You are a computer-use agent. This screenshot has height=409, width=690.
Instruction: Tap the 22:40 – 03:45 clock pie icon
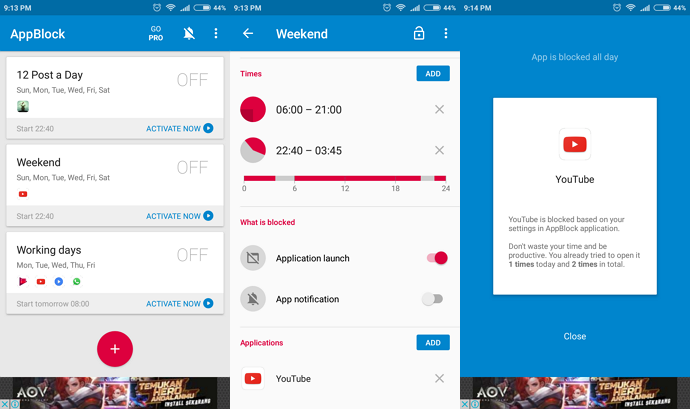pos(253,150)
